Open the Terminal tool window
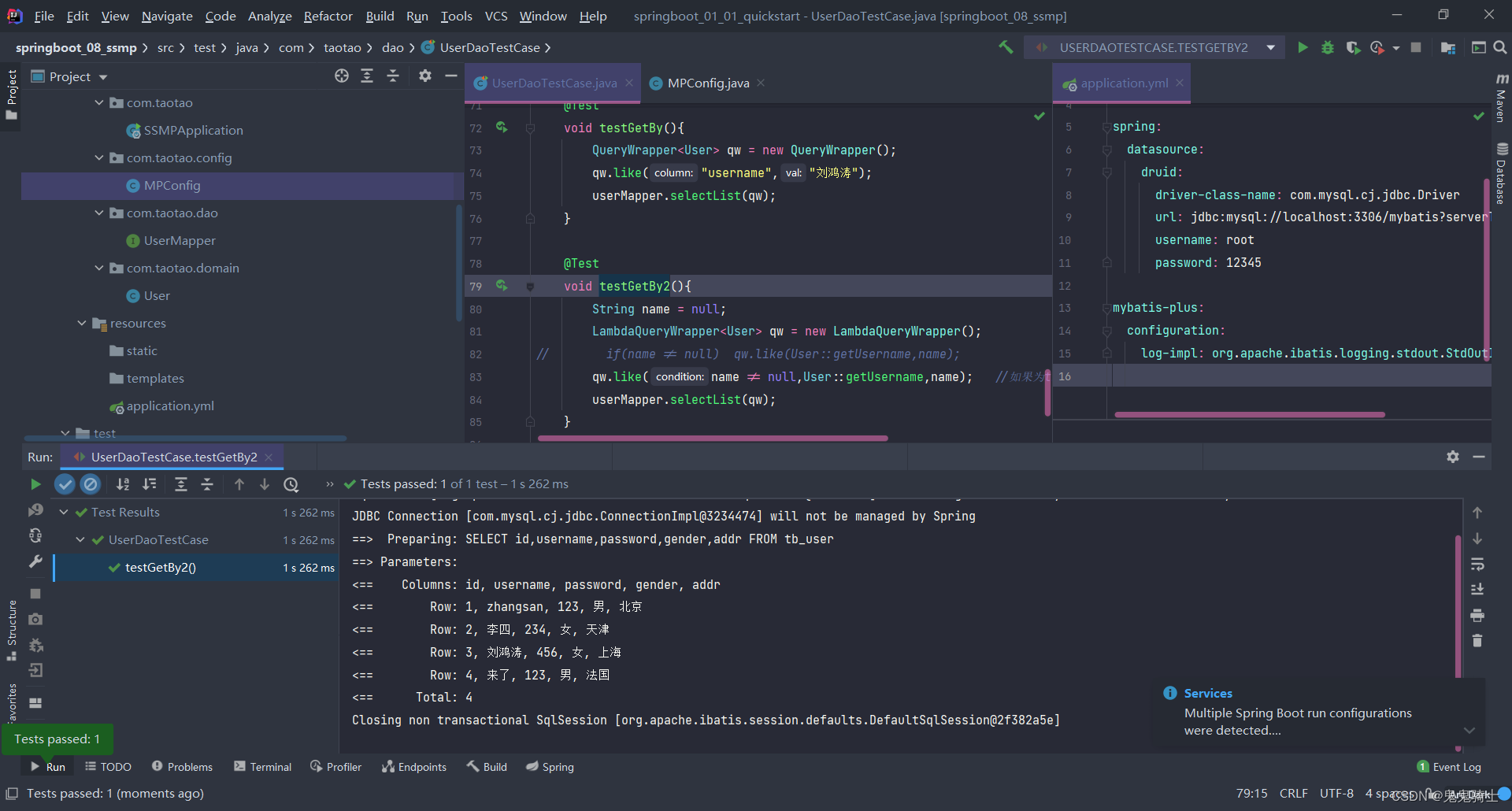Screen dimensions: 1512x811 tap(263, 766)
